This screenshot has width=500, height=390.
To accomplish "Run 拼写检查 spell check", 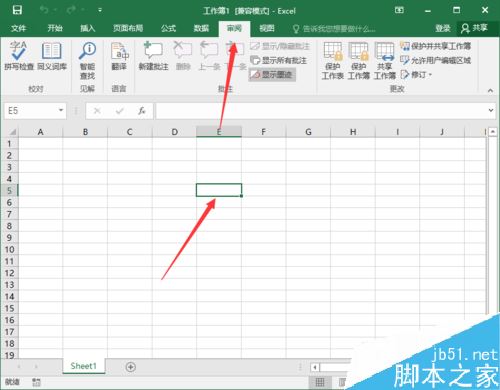I will click(19, 56).
